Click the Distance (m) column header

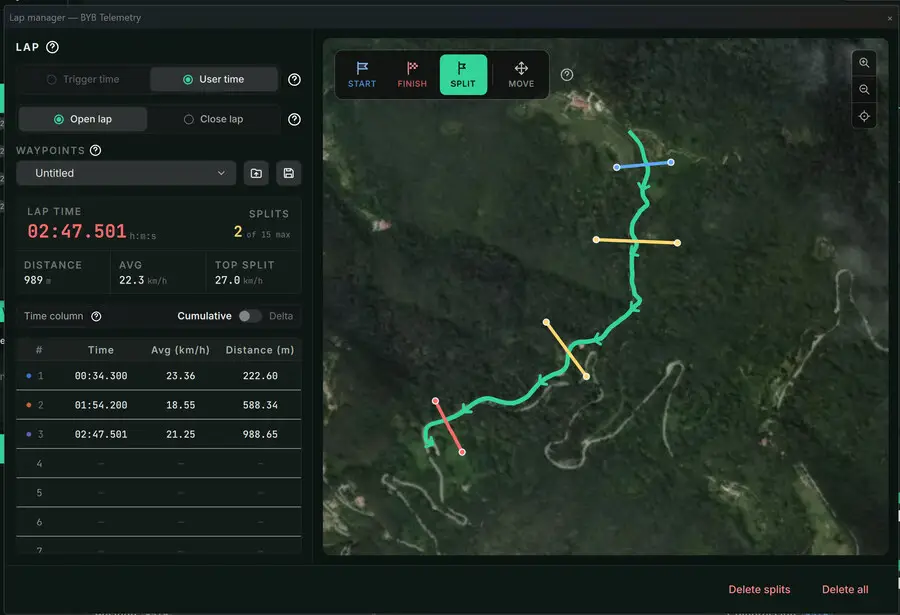[x=259, y=350]
